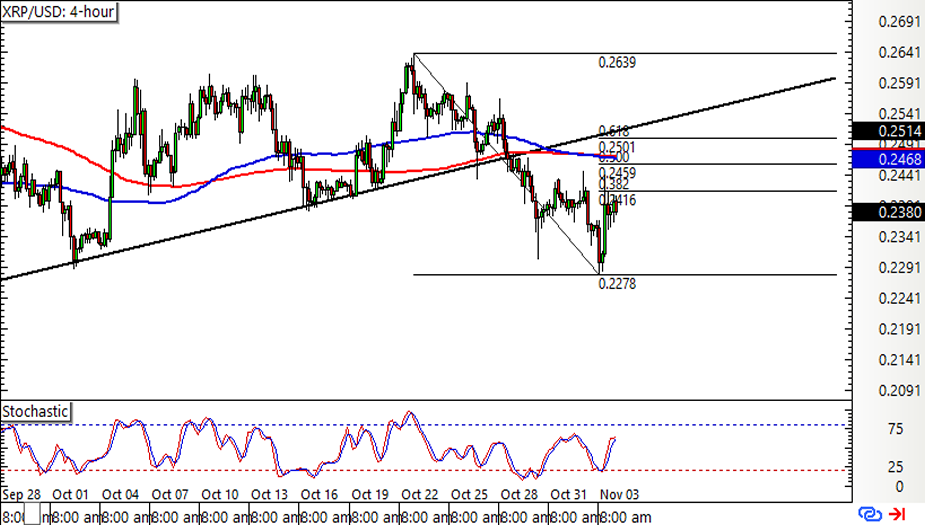
Task: Click the Sep 28 date label
Action: (x=21, y=494)
